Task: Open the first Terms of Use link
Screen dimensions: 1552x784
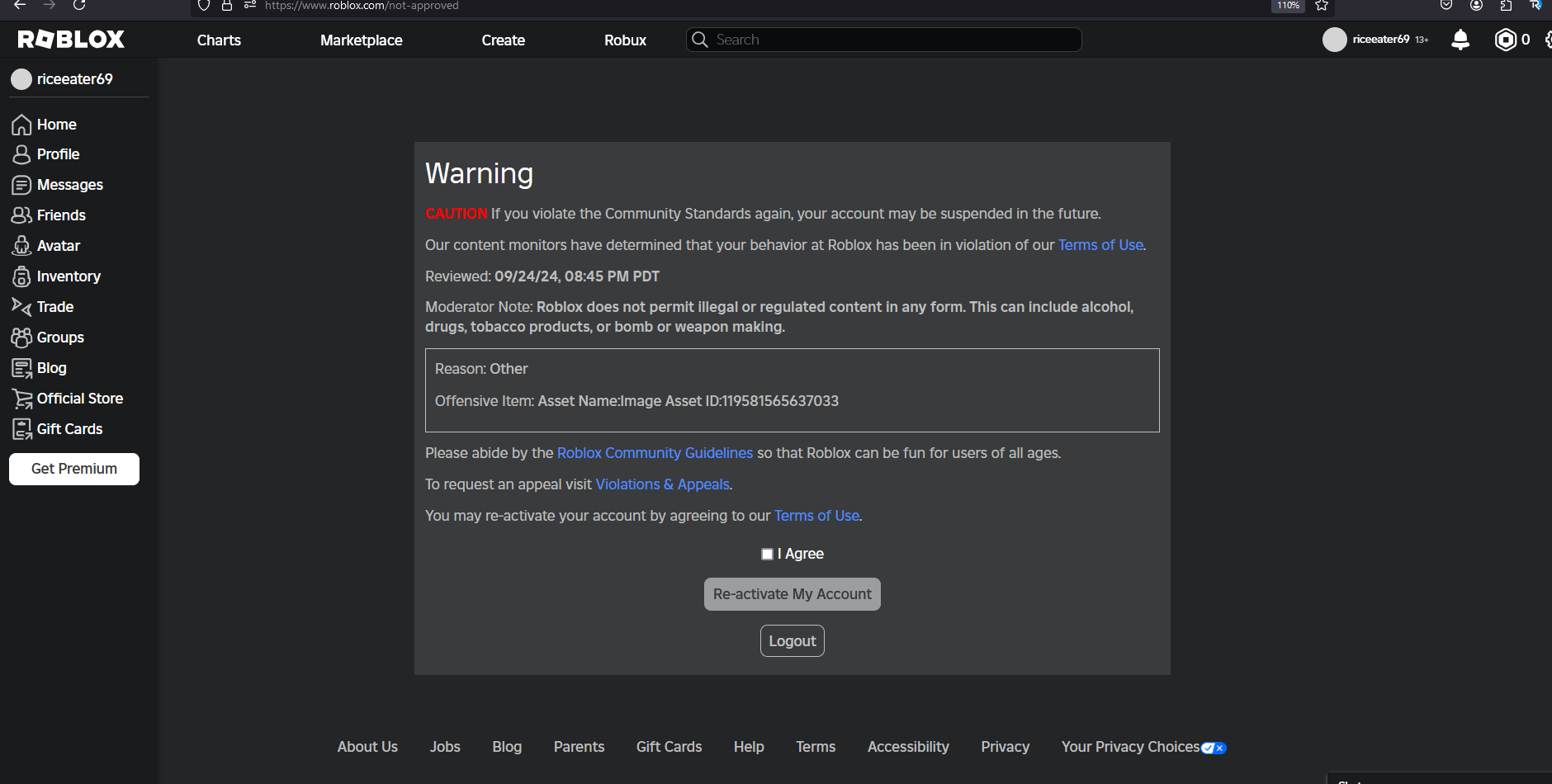Action: [1100, 245]
